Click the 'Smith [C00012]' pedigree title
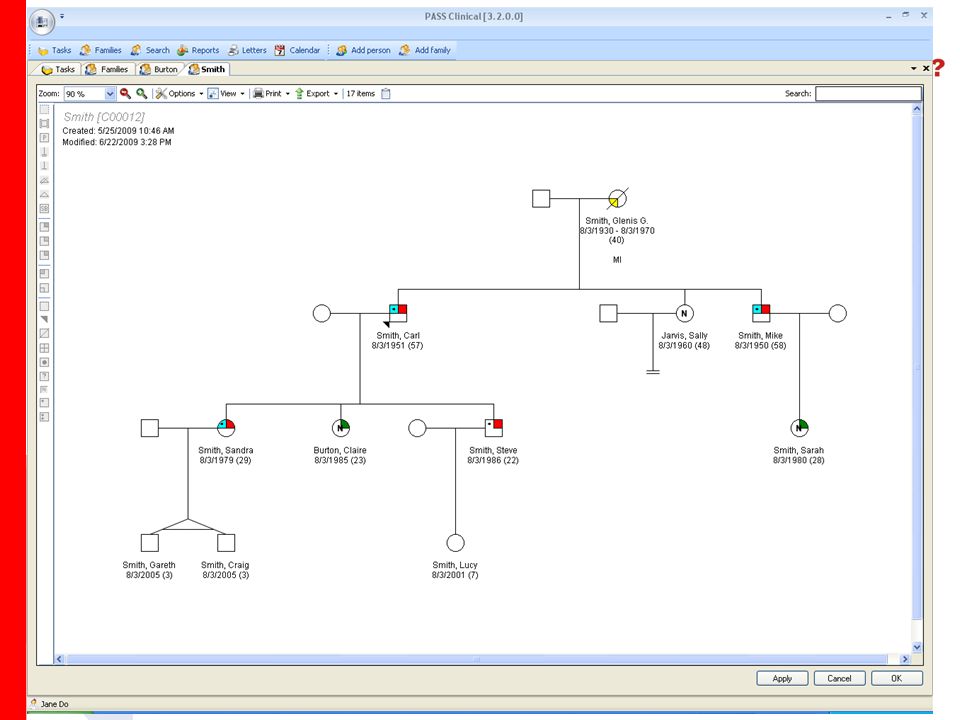 pyautogui.click(x=104, y=117)
